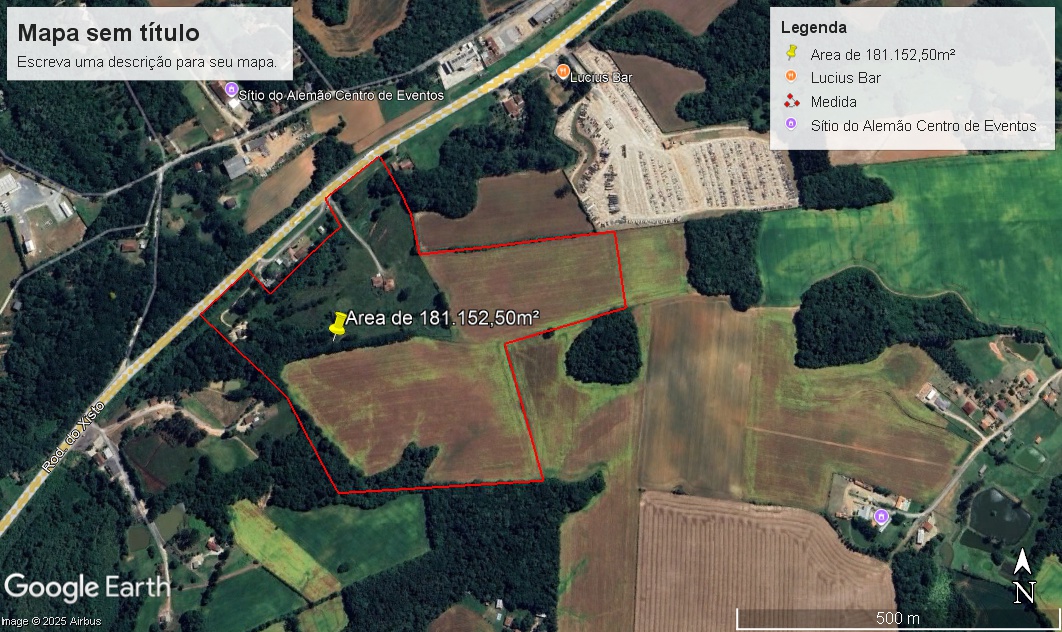Click 'Sítio do Alemão Centro de Eventos' legend label
1062x632 pixels.
pyautogui.click(x=923, y=126)
